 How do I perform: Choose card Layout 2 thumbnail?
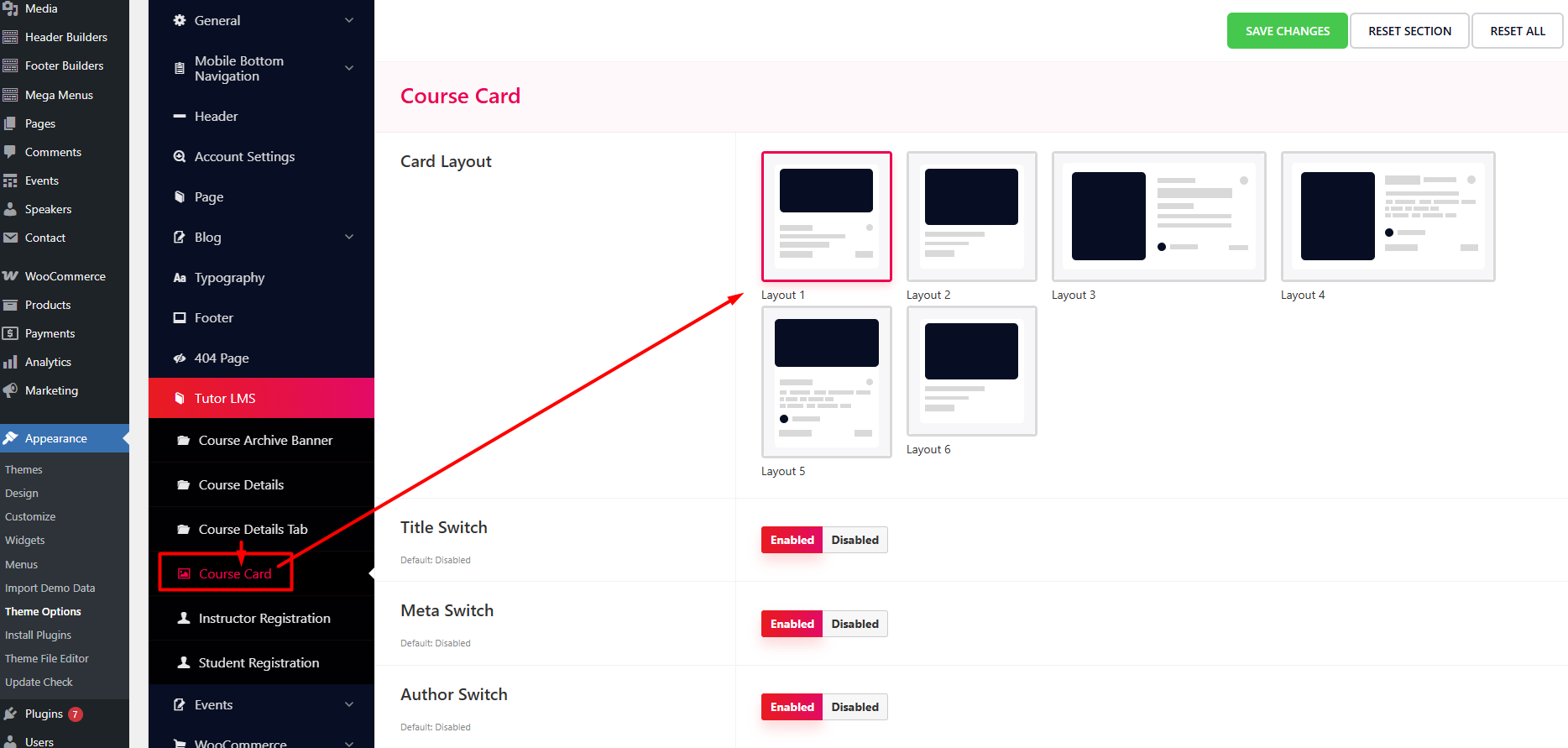[x=971, y=217]
